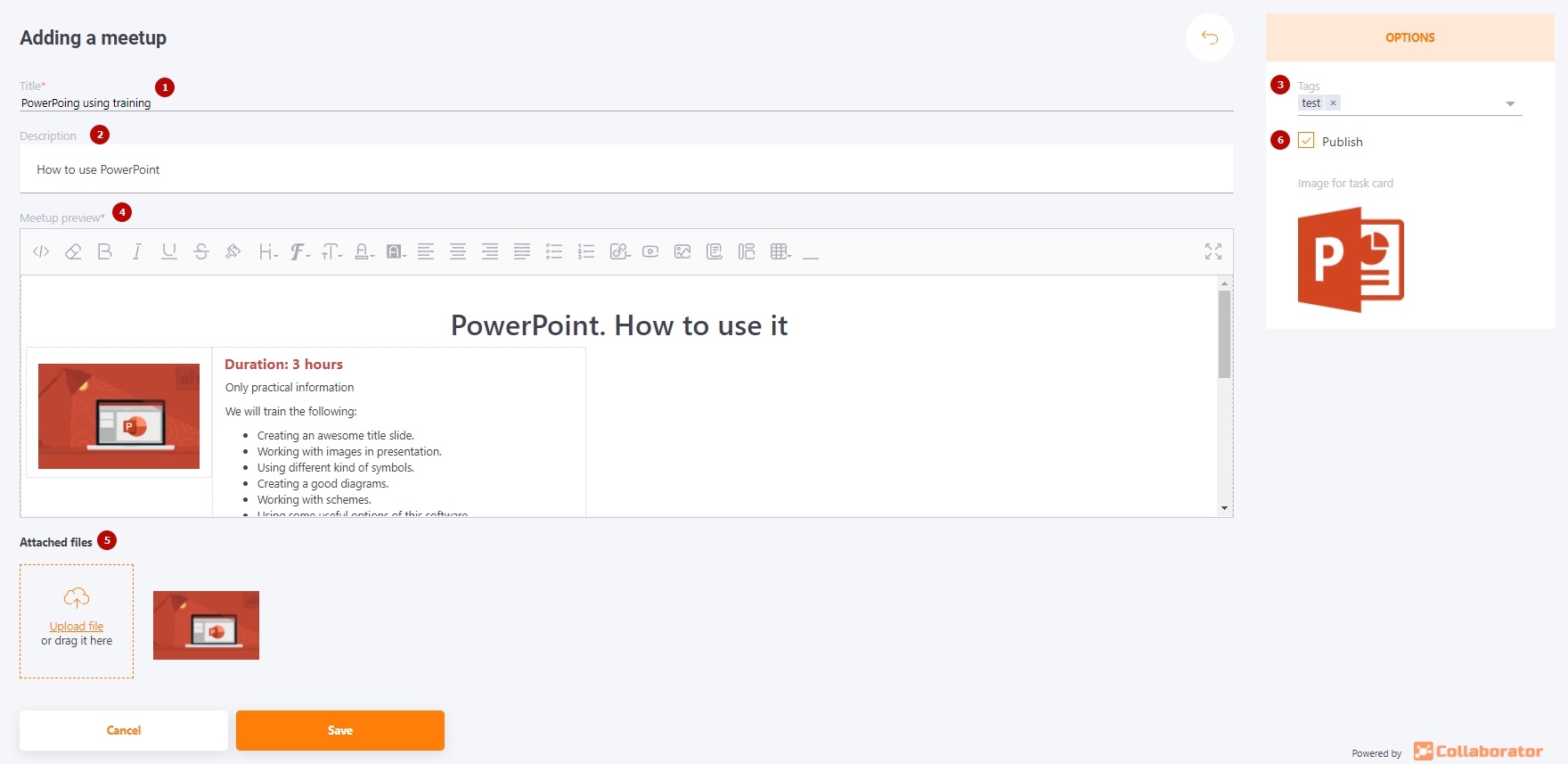Open the font family dropdown
Viewport: 1568px width, 764px height.
point(300,252)
